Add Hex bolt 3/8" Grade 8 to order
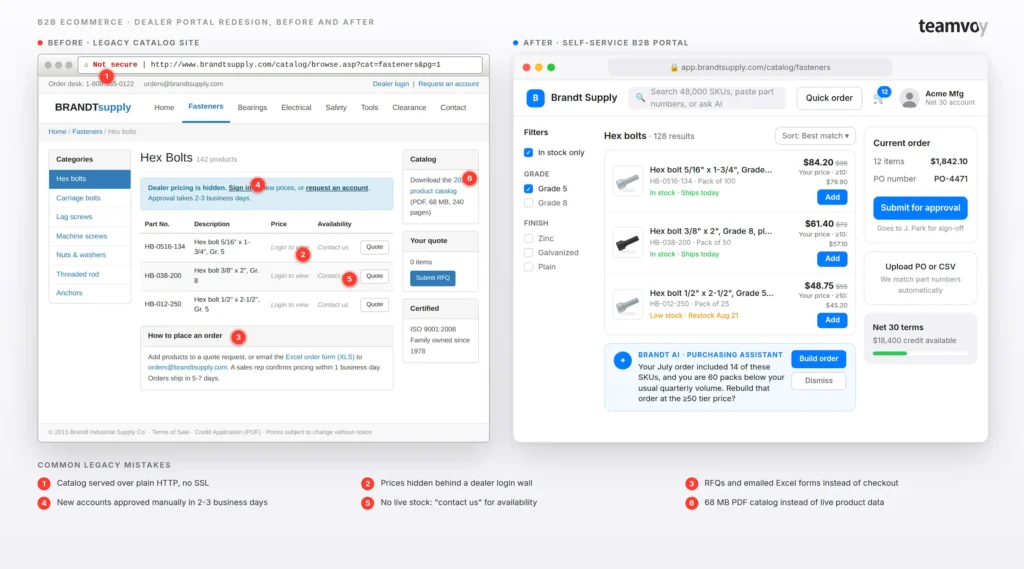 point(832,259)
